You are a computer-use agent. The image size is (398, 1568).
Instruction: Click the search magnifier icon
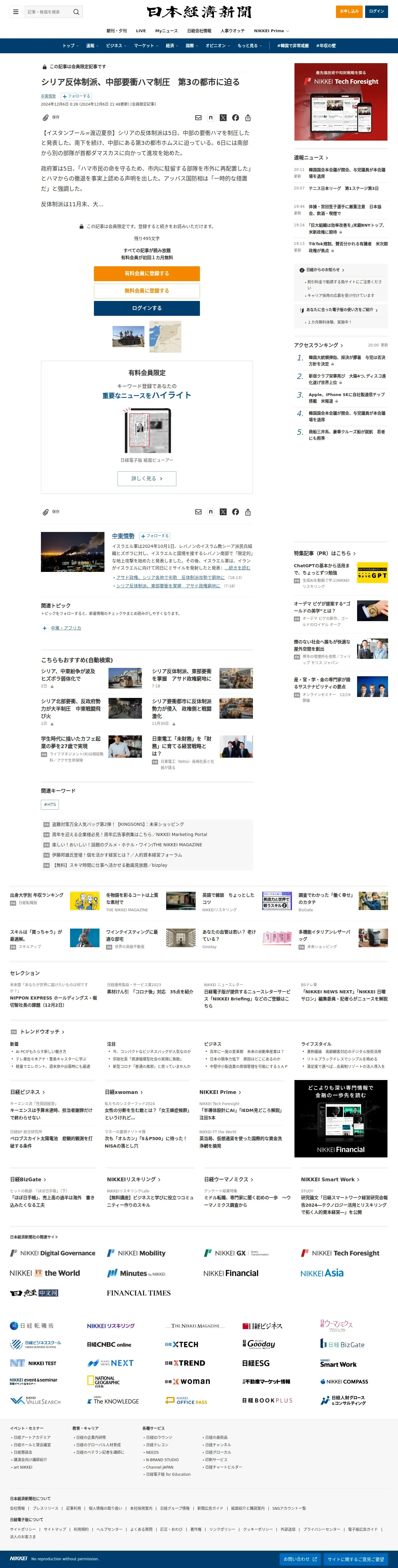76,11
